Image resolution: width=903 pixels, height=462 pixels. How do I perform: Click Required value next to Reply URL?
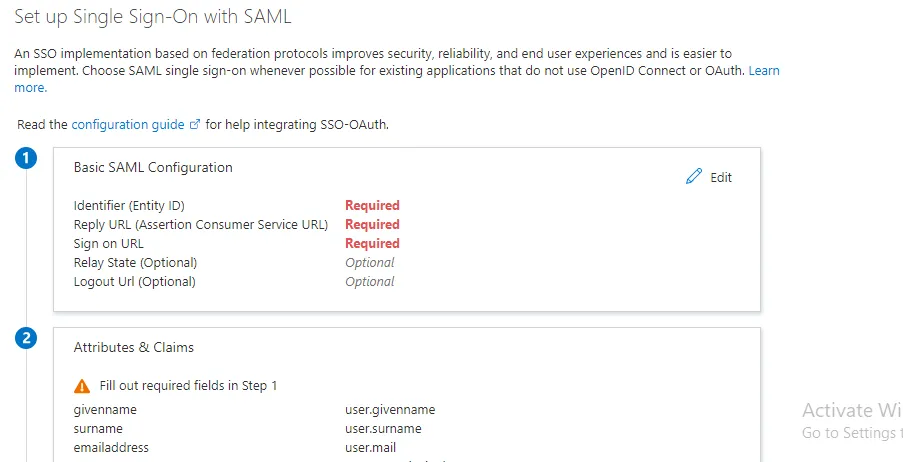(372, 225)
